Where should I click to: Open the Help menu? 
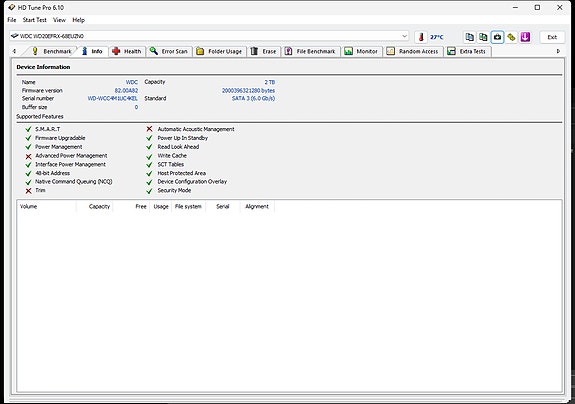pyautogui.click(x=78, y=20)
